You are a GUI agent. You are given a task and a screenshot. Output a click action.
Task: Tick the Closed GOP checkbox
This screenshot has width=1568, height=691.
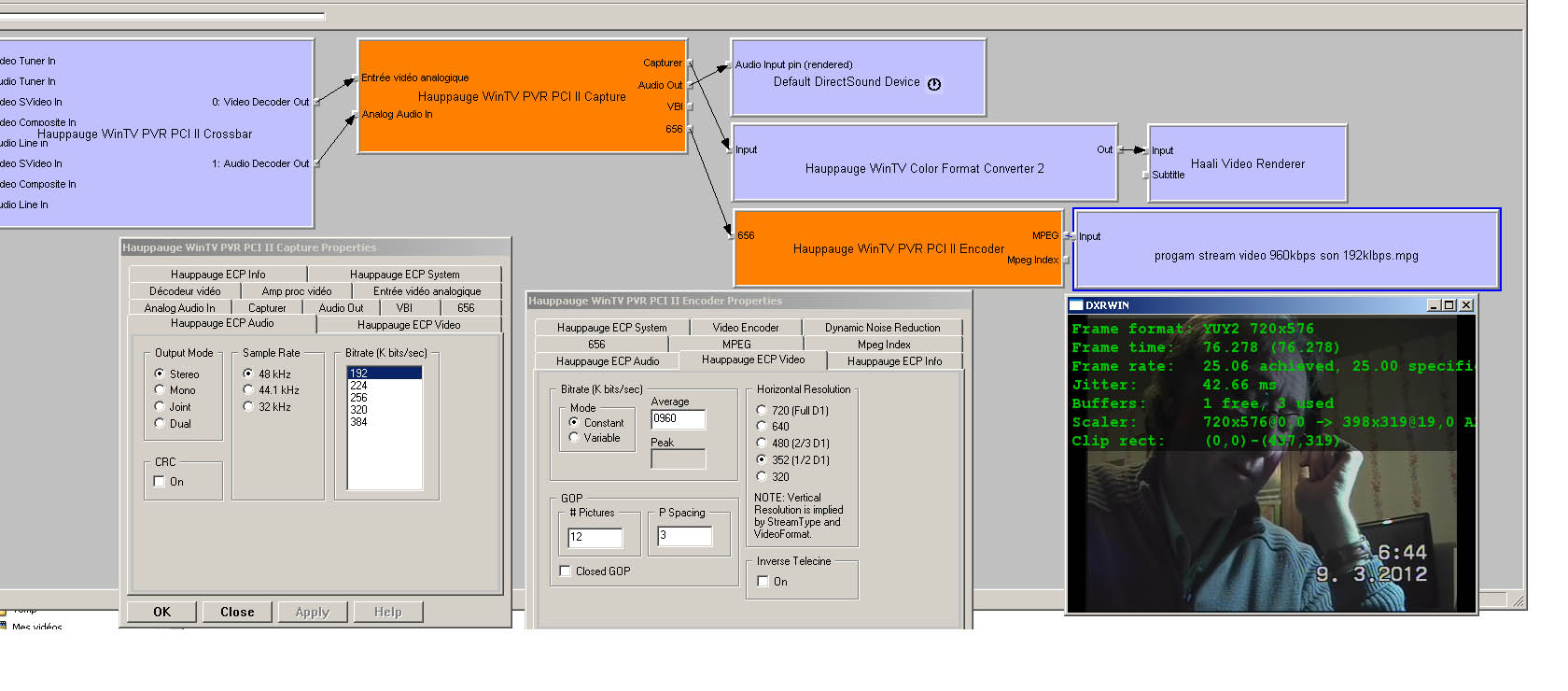click(x=565, y=571)
